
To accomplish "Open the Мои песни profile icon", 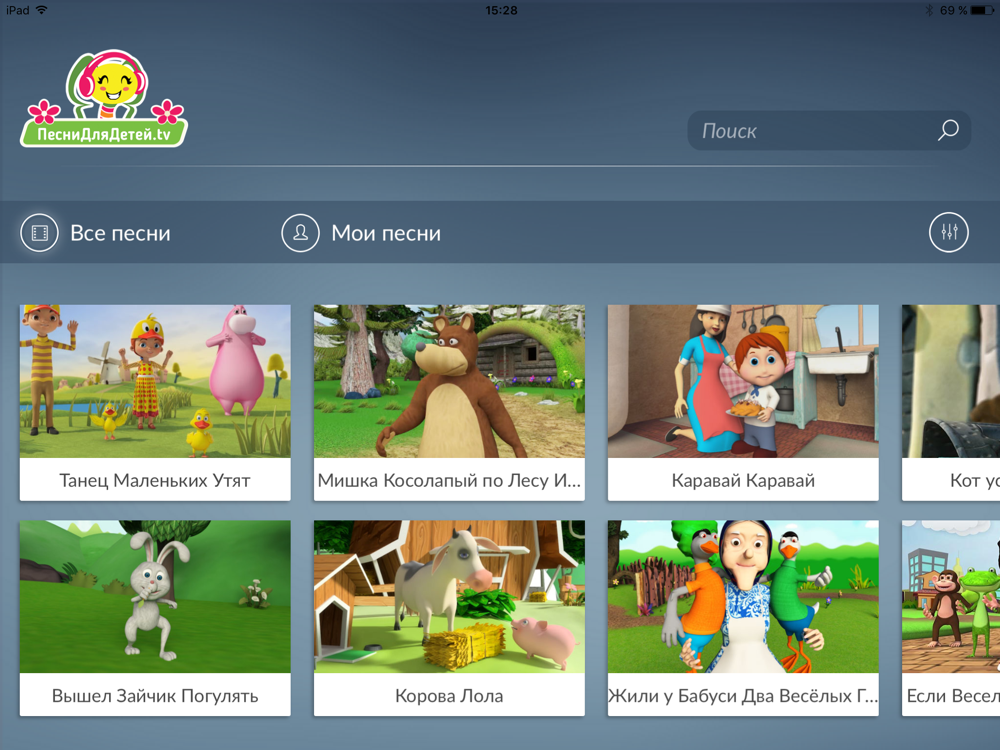I will pos(300,233).
